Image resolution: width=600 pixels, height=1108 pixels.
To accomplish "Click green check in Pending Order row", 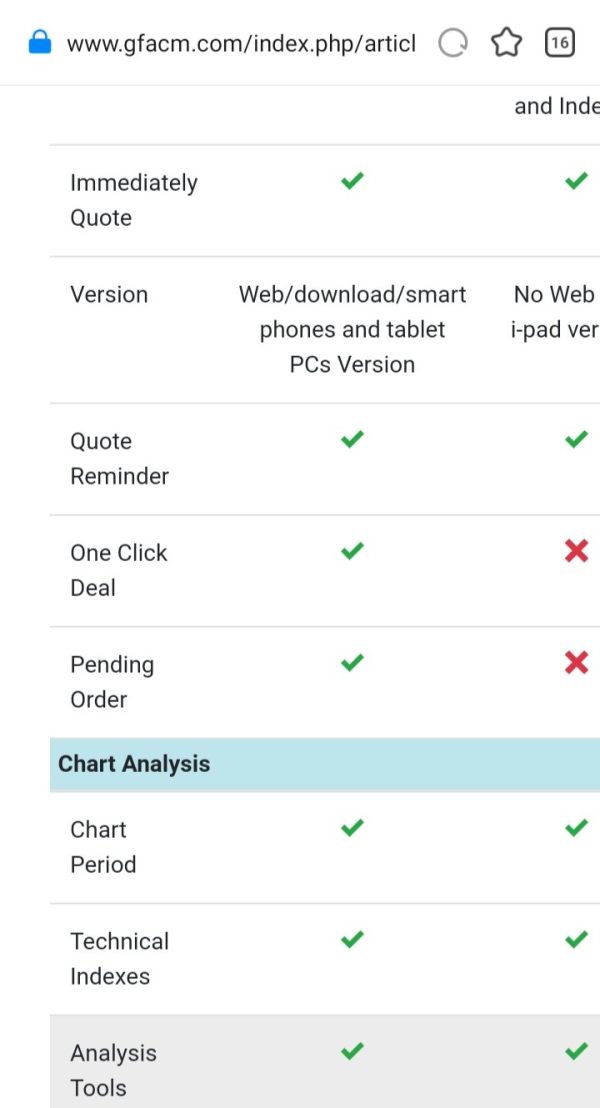I will [x=352, y=662].
